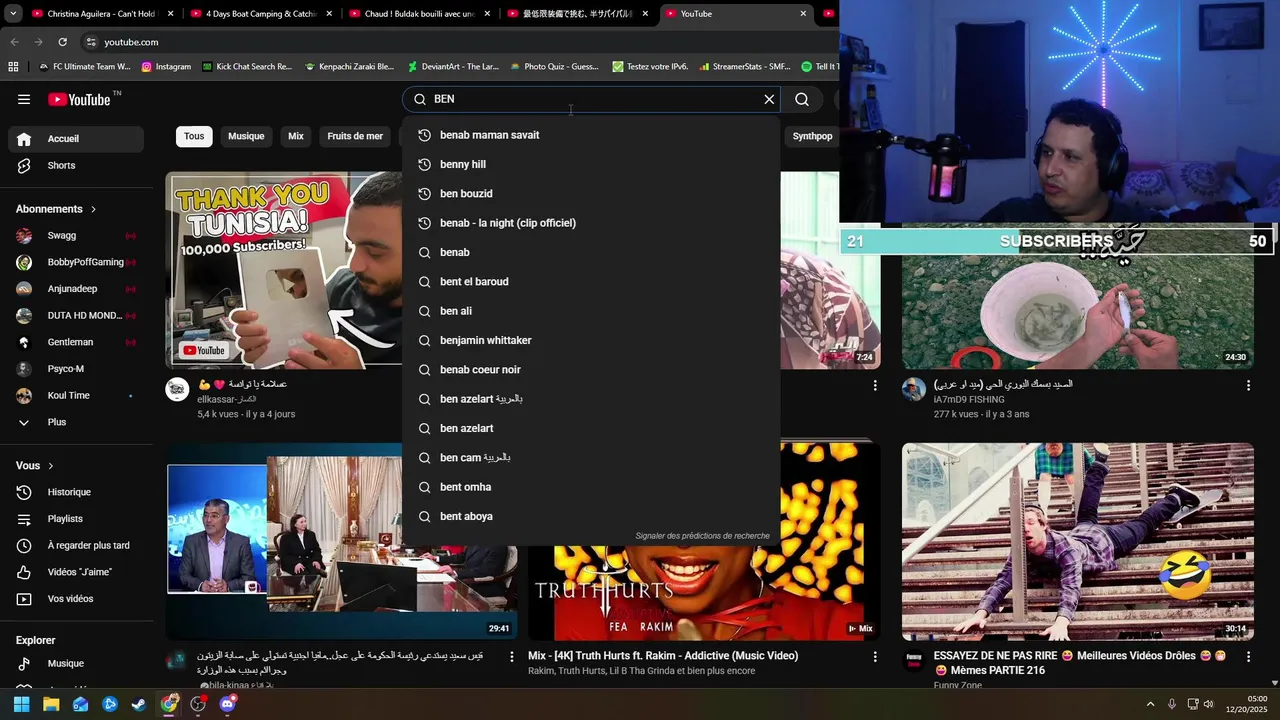This screenshot has height=720, width=1280.
Task: Select the Musique filter chip
Action: click(x=246, y=136)
